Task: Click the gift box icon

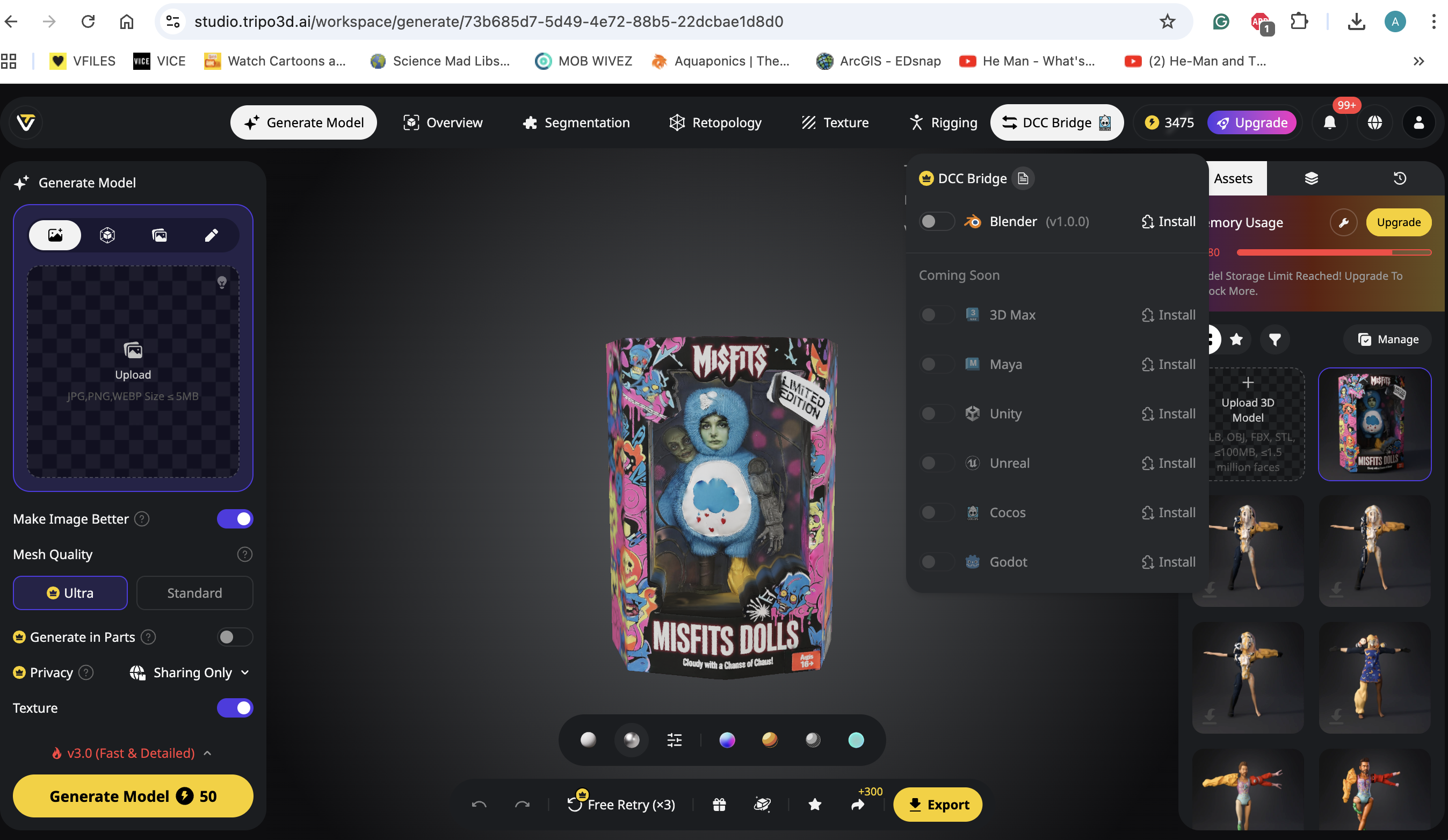Action: coord(719,805)
